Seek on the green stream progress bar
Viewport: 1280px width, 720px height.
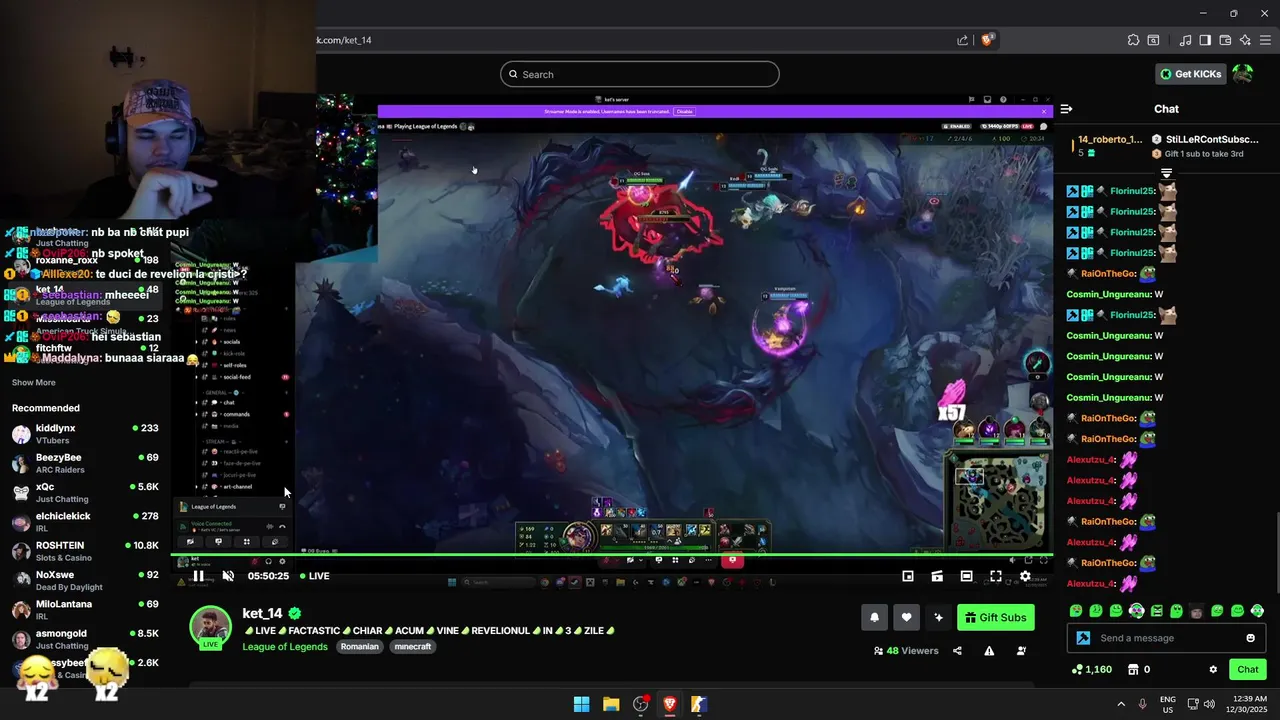pos(611,554)
